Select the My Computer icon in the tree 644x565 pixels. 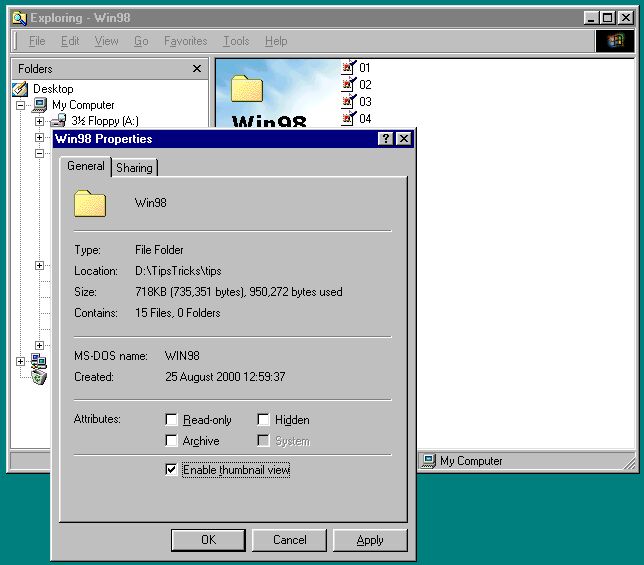(39, 105)
